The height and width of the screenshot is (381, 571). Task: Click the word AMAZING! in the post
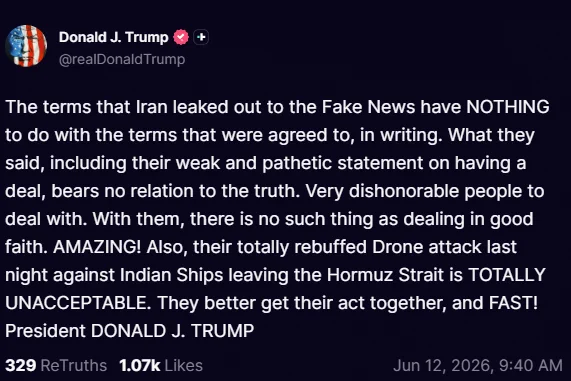(x=97, y=247)
